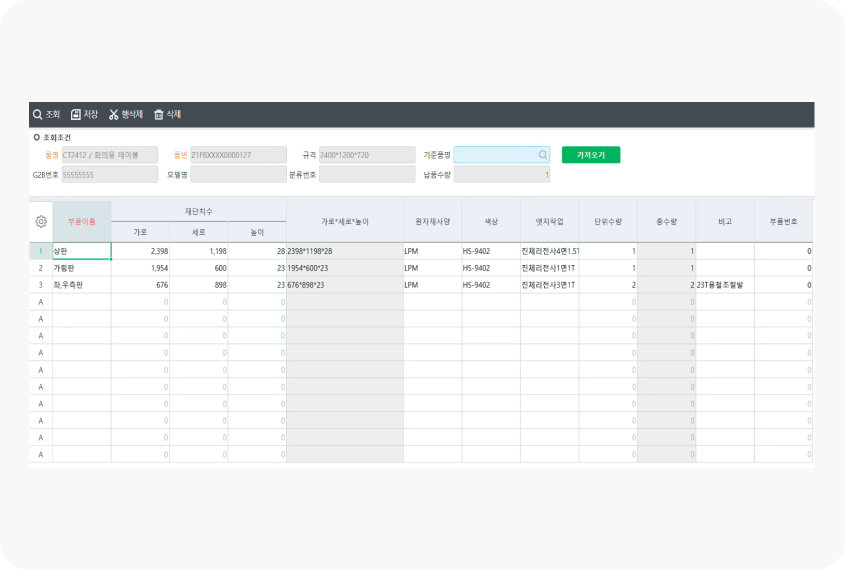Click the 23T용철조절발 remark cell

[x=725, y=286]
